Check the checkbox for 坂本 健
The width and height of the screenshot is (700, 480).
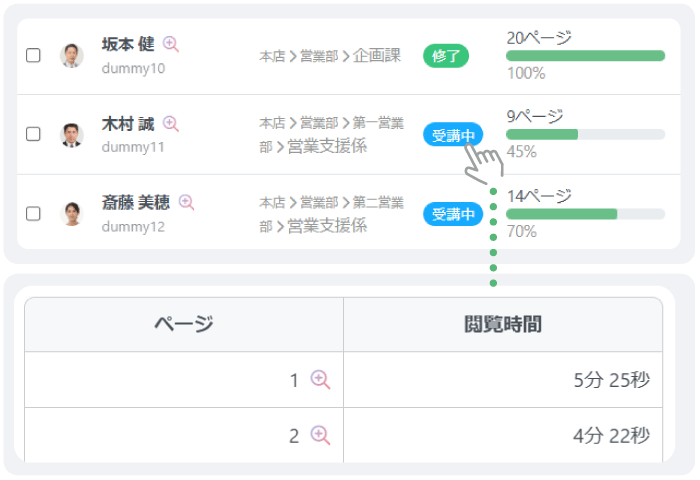(33, 55)
